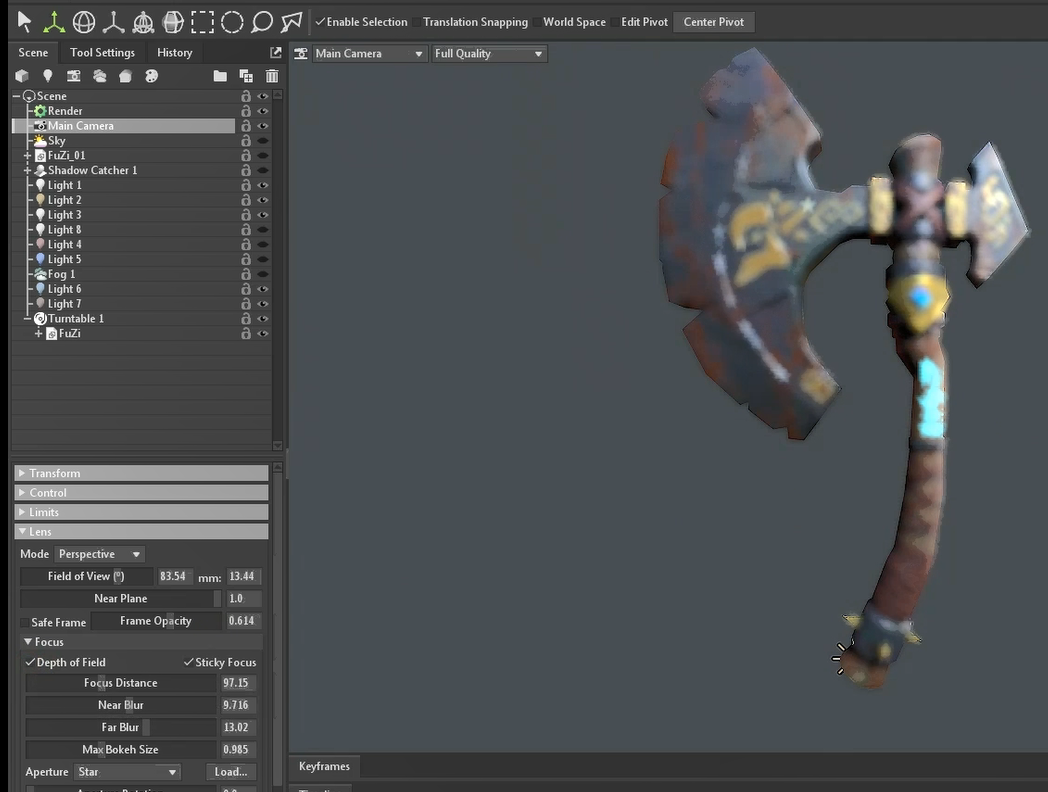Collapse the Focus subsection

pyautogui.click(x=28, y=642)
